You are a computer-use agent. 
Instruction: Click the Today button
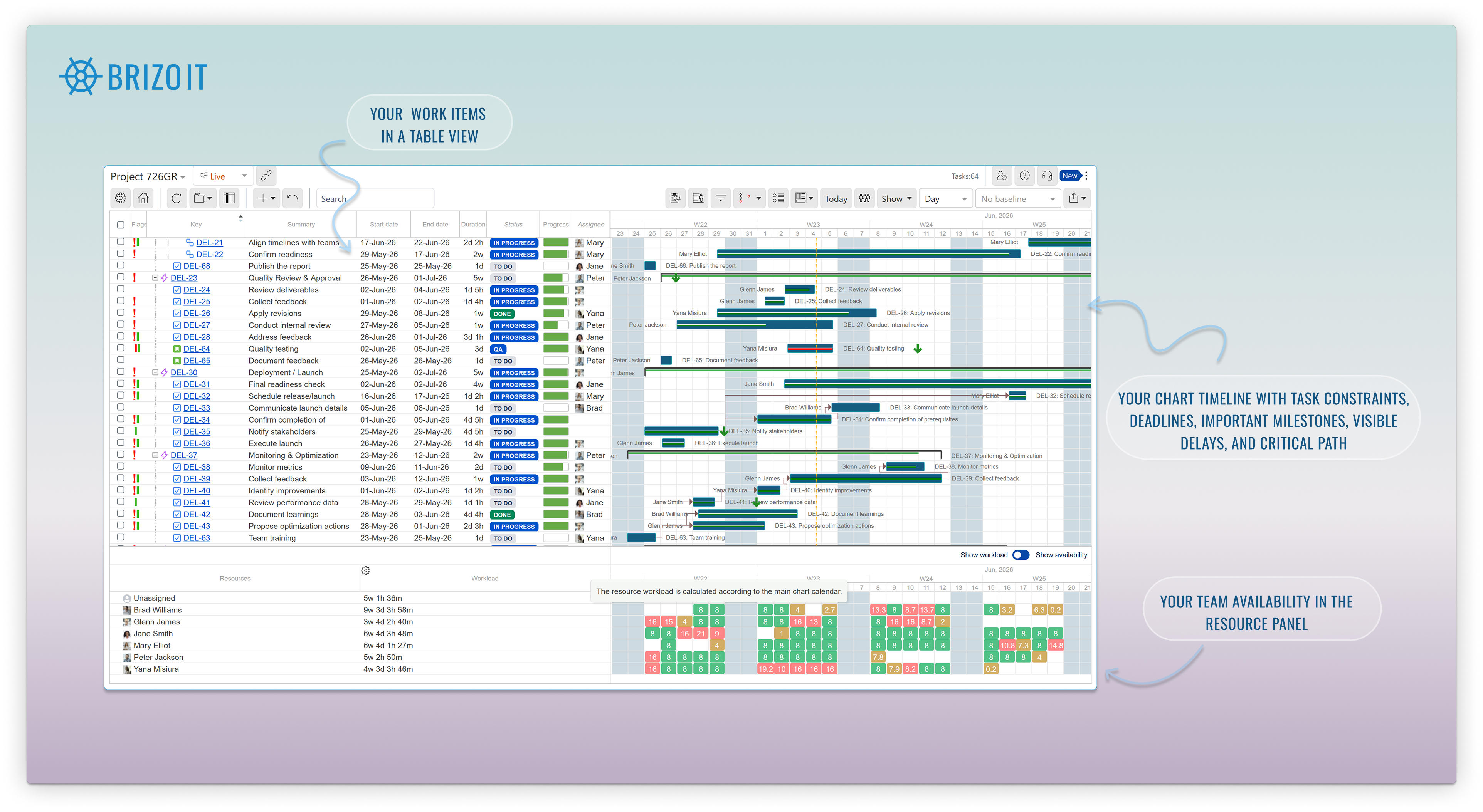(836, 198)
